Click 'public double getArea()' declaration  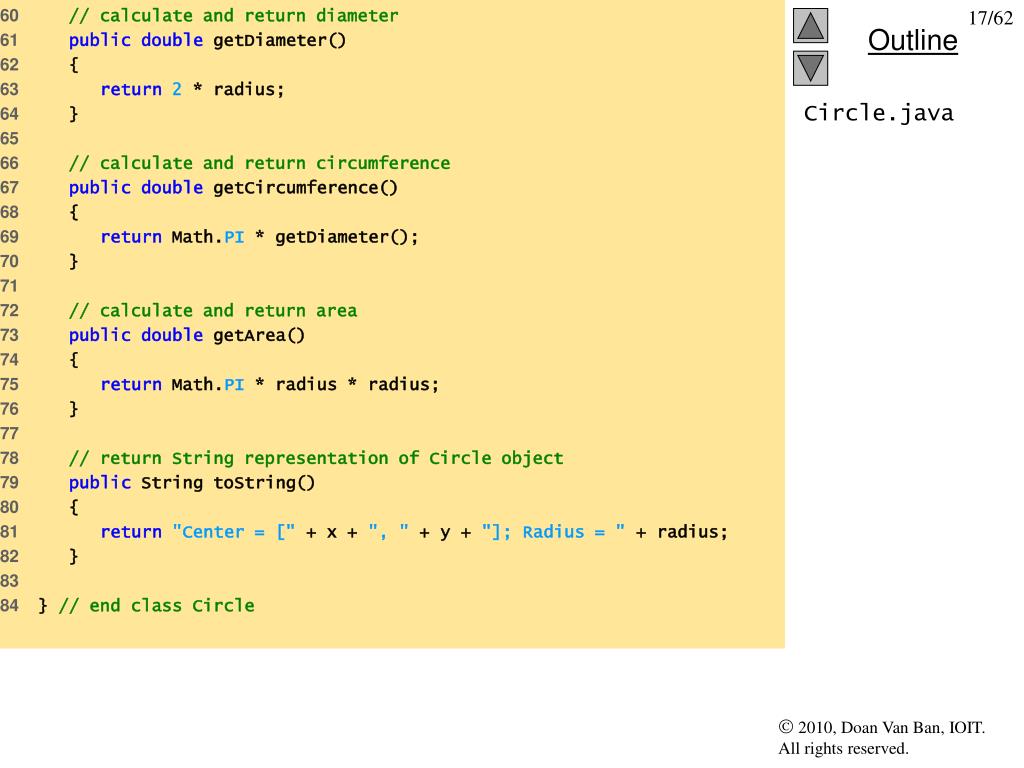(187, 336)
